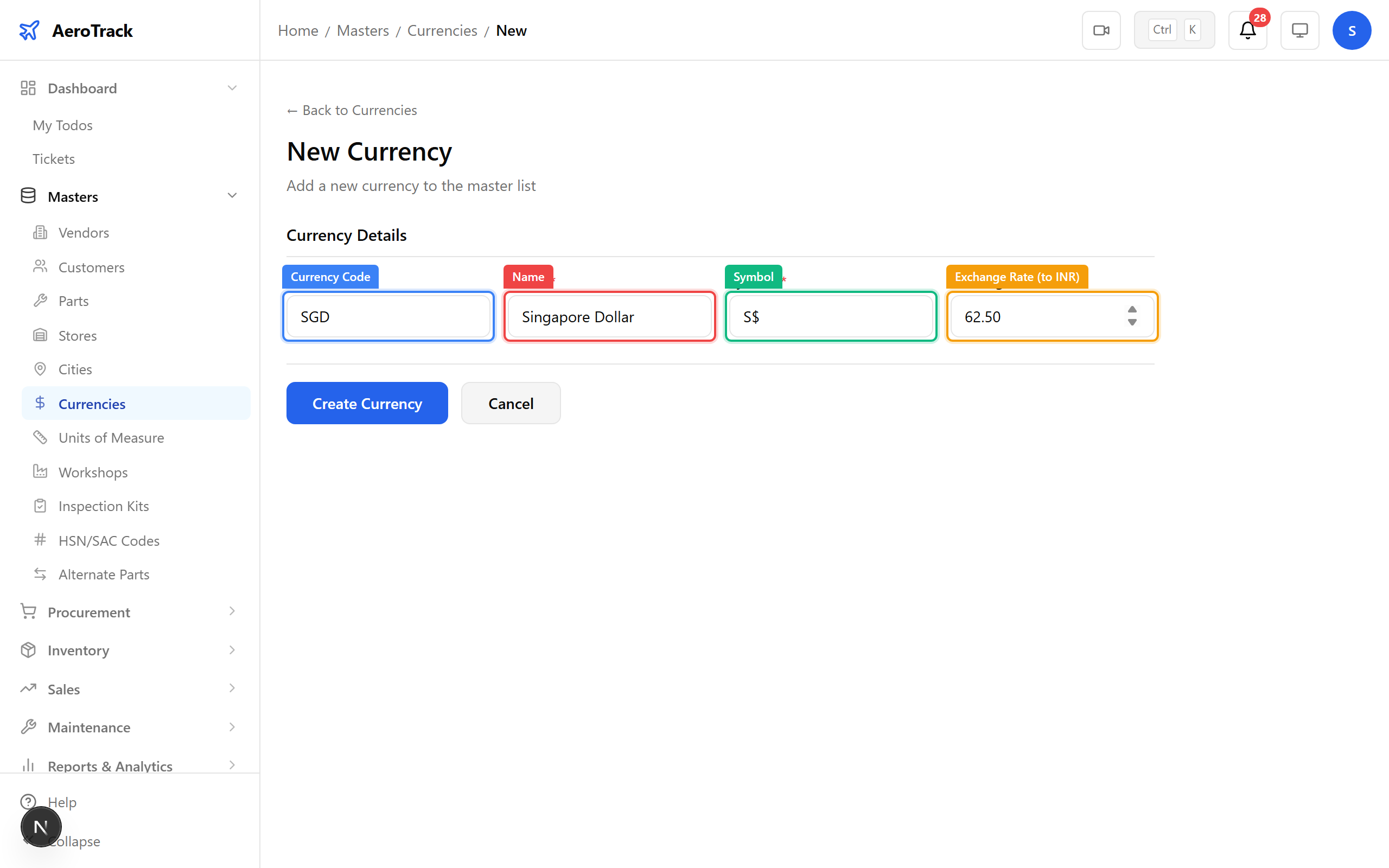
Task: Click the Back to Currencies link
Action: (351, 110)
